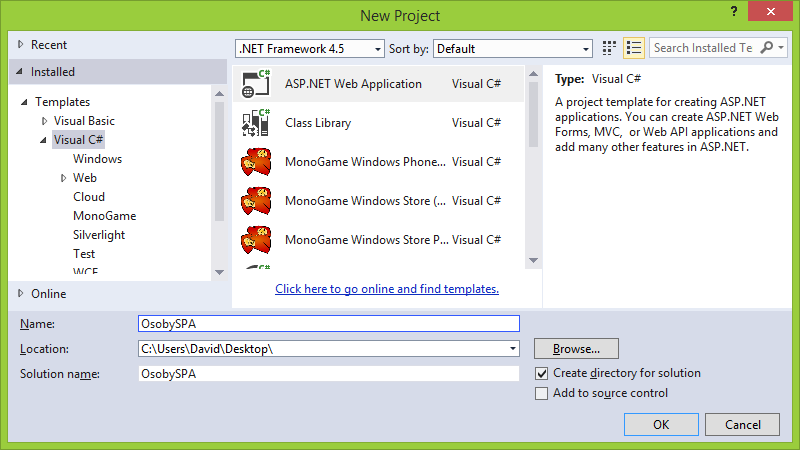
Task: Switch to medium icons view
Action: [x=609, y=48]
